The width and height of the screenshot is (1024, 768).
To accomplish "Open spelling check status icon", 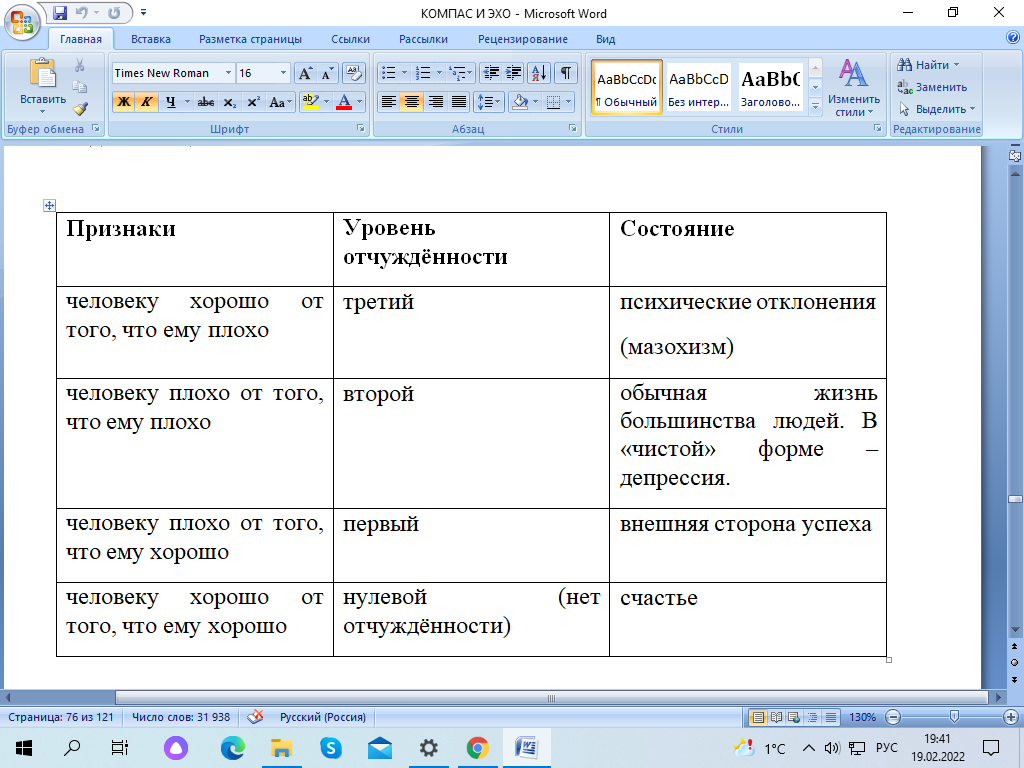I will [x=255, y=717].
